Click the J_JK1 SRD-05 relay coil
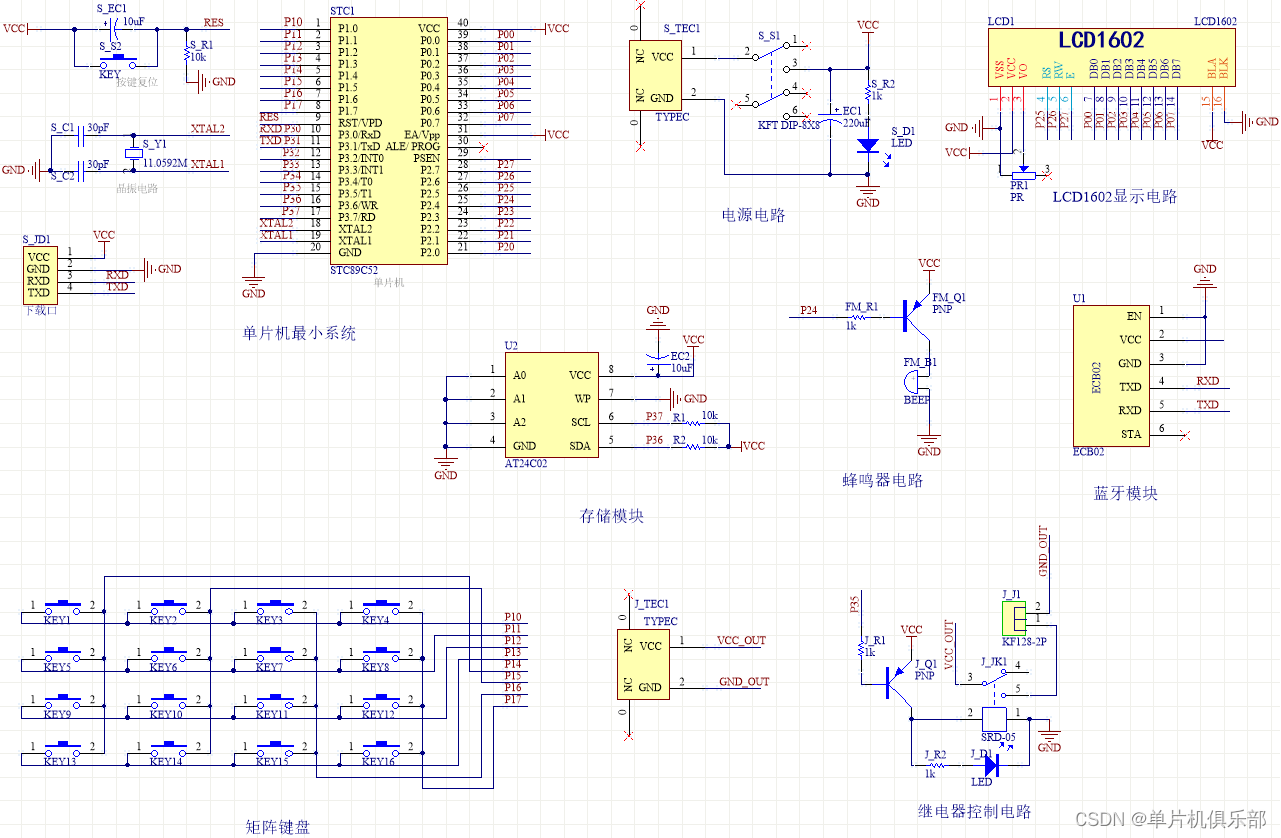 point(995,719)
